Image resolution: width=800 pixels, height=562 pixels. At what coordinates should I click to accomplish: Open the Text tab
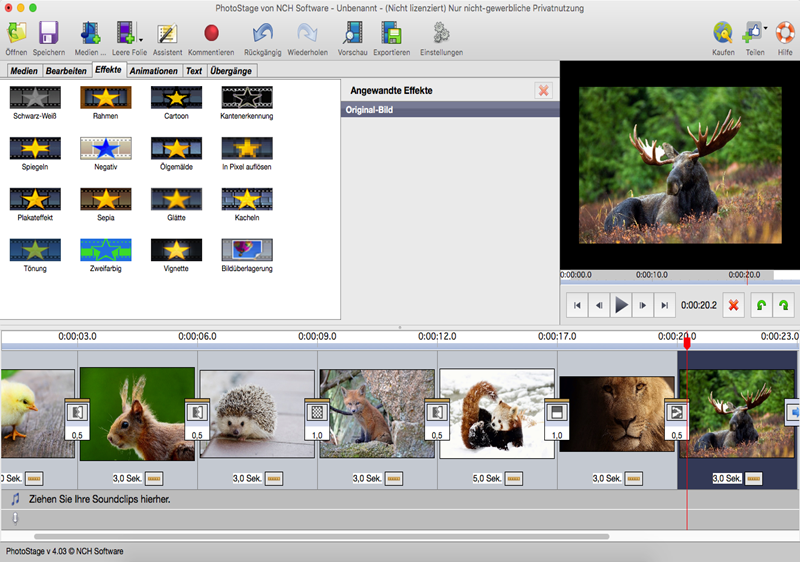(194, 71)
